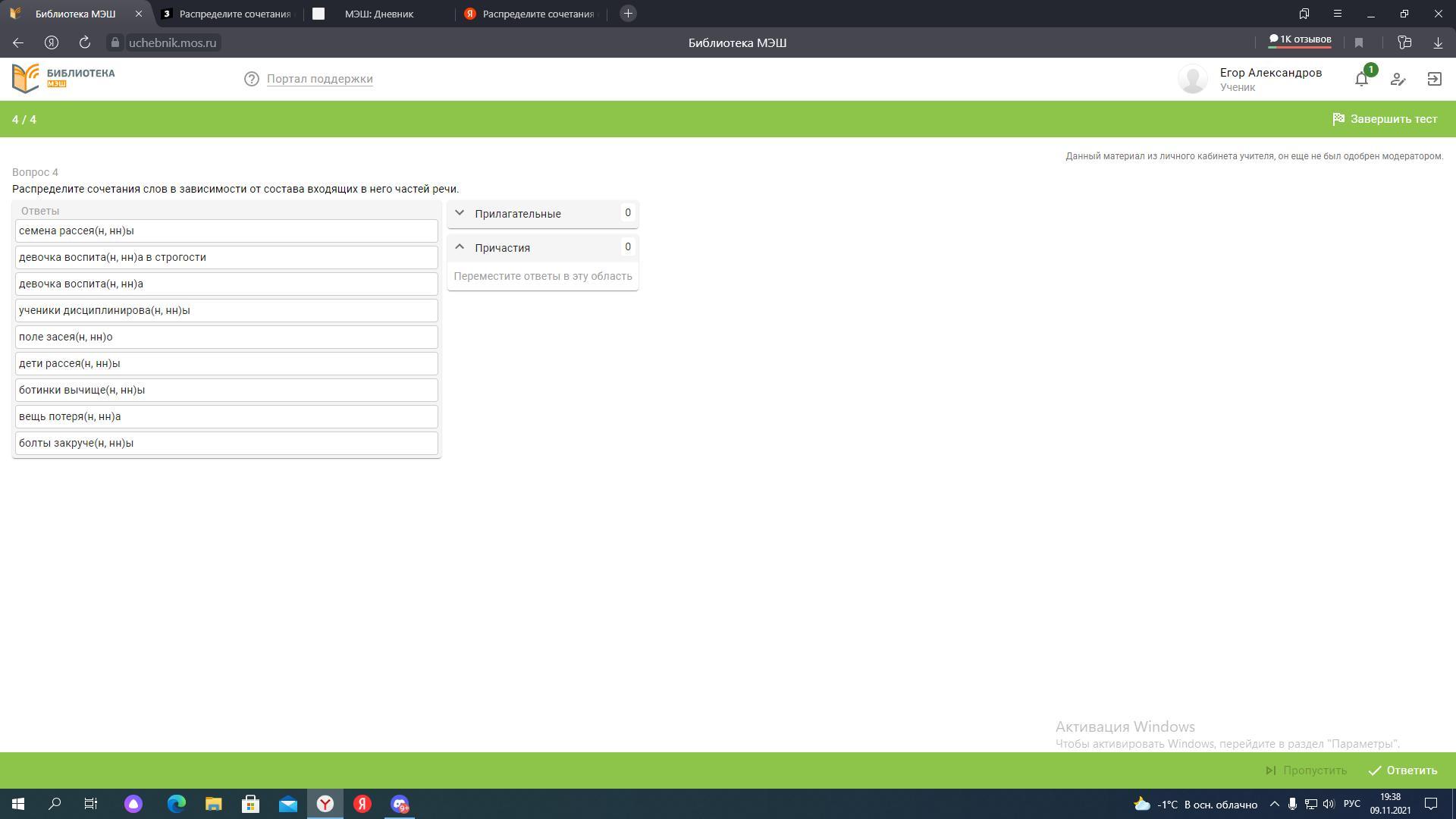Switch to the МЭШ: Дневник tab
This screenshot has width=1456, height=819.
[x=379, y=14]
